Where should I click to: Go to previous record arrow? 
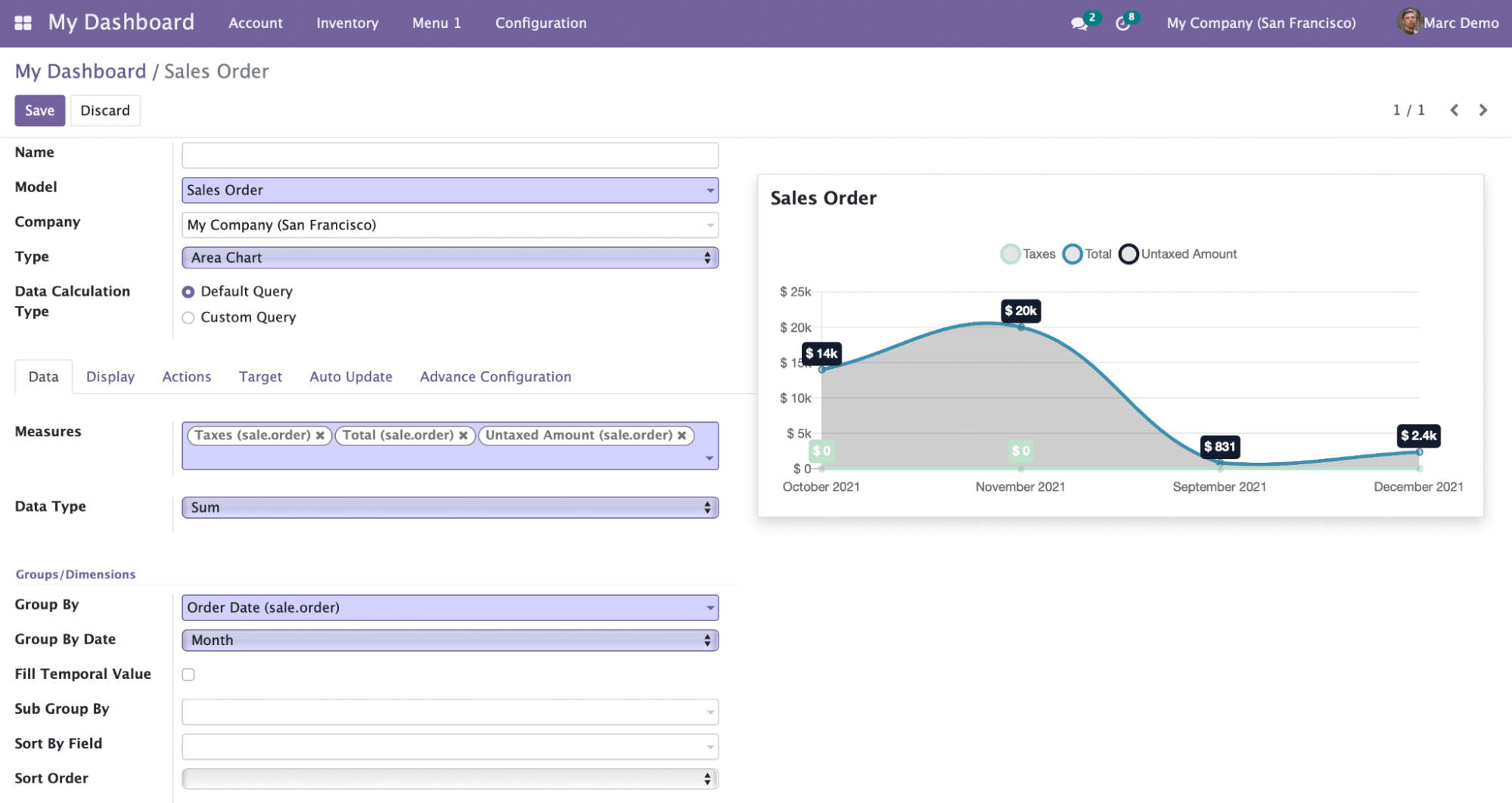tap(1454, 110)
